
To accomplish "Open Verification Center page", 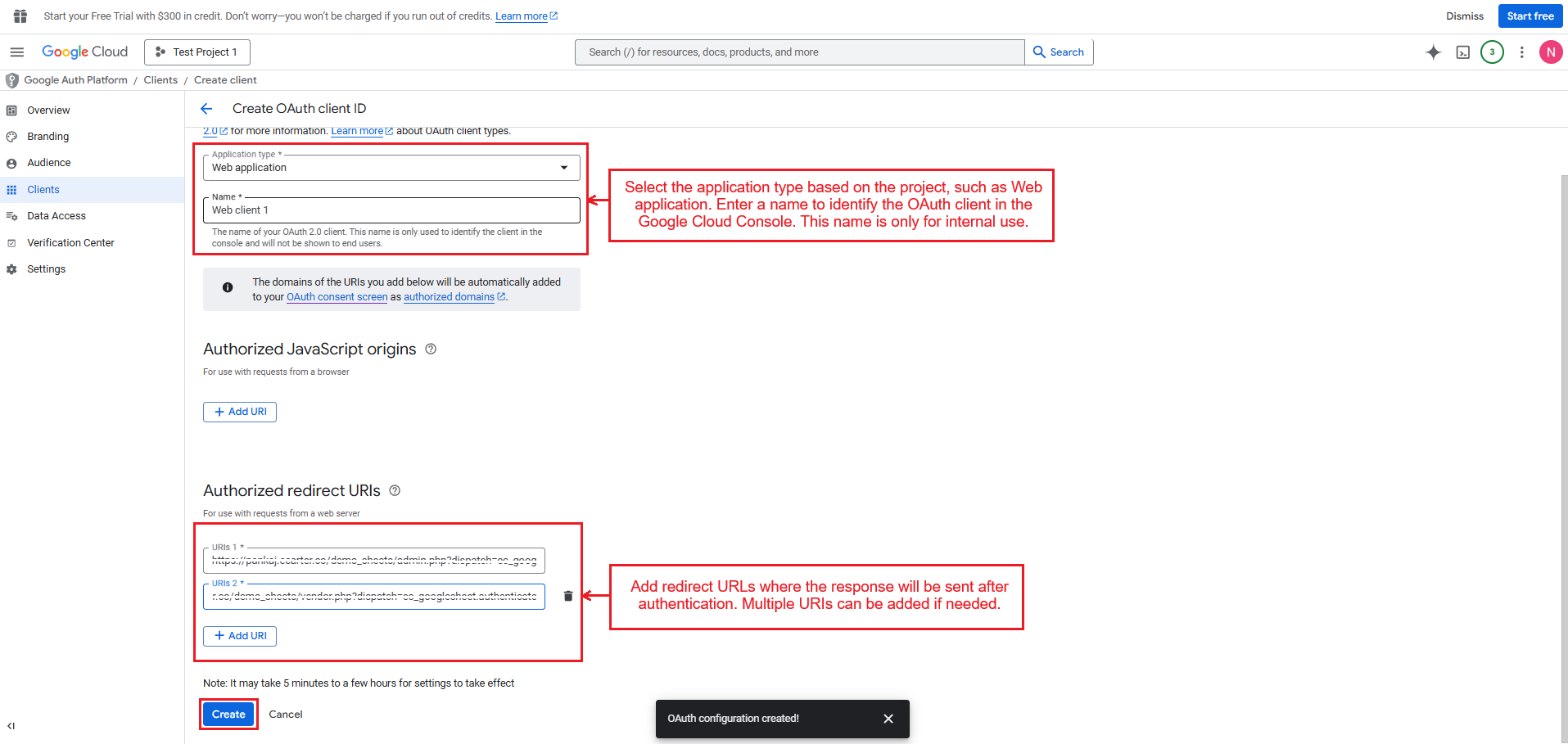I will pyautogui.click(x=70, y=243).
